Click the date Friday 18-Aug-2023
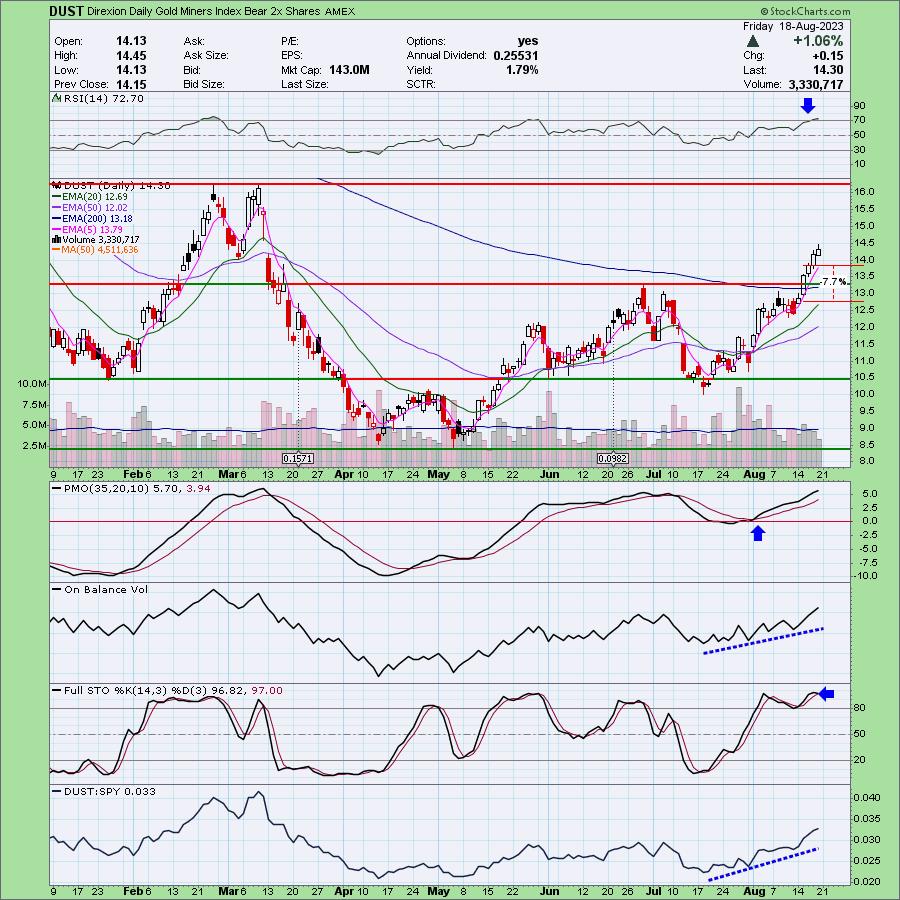The height and width of the screenshot is (900, 900). 793,26
